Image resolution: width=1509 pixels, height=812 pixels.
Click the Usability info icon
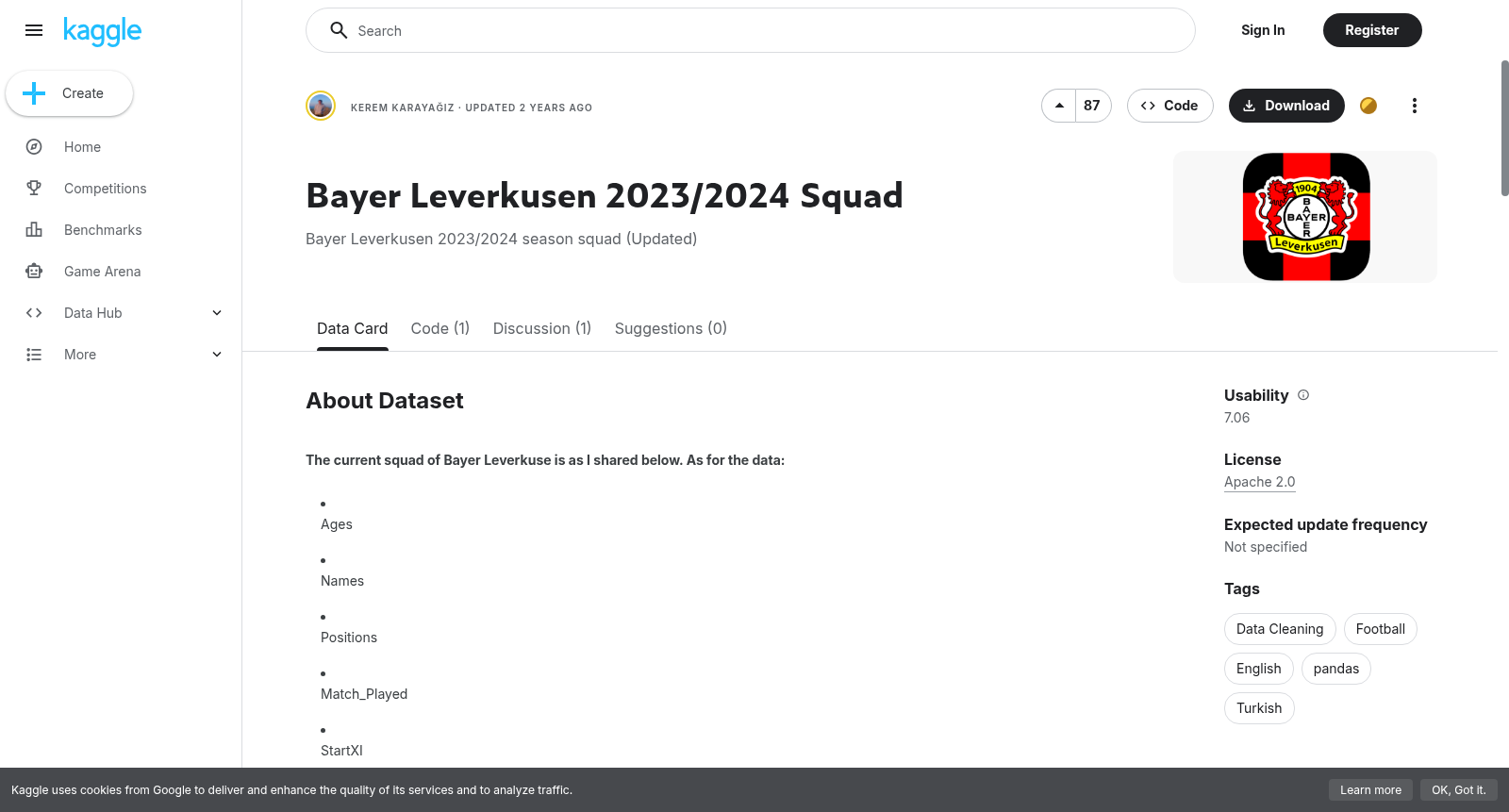click(1303, 395)
